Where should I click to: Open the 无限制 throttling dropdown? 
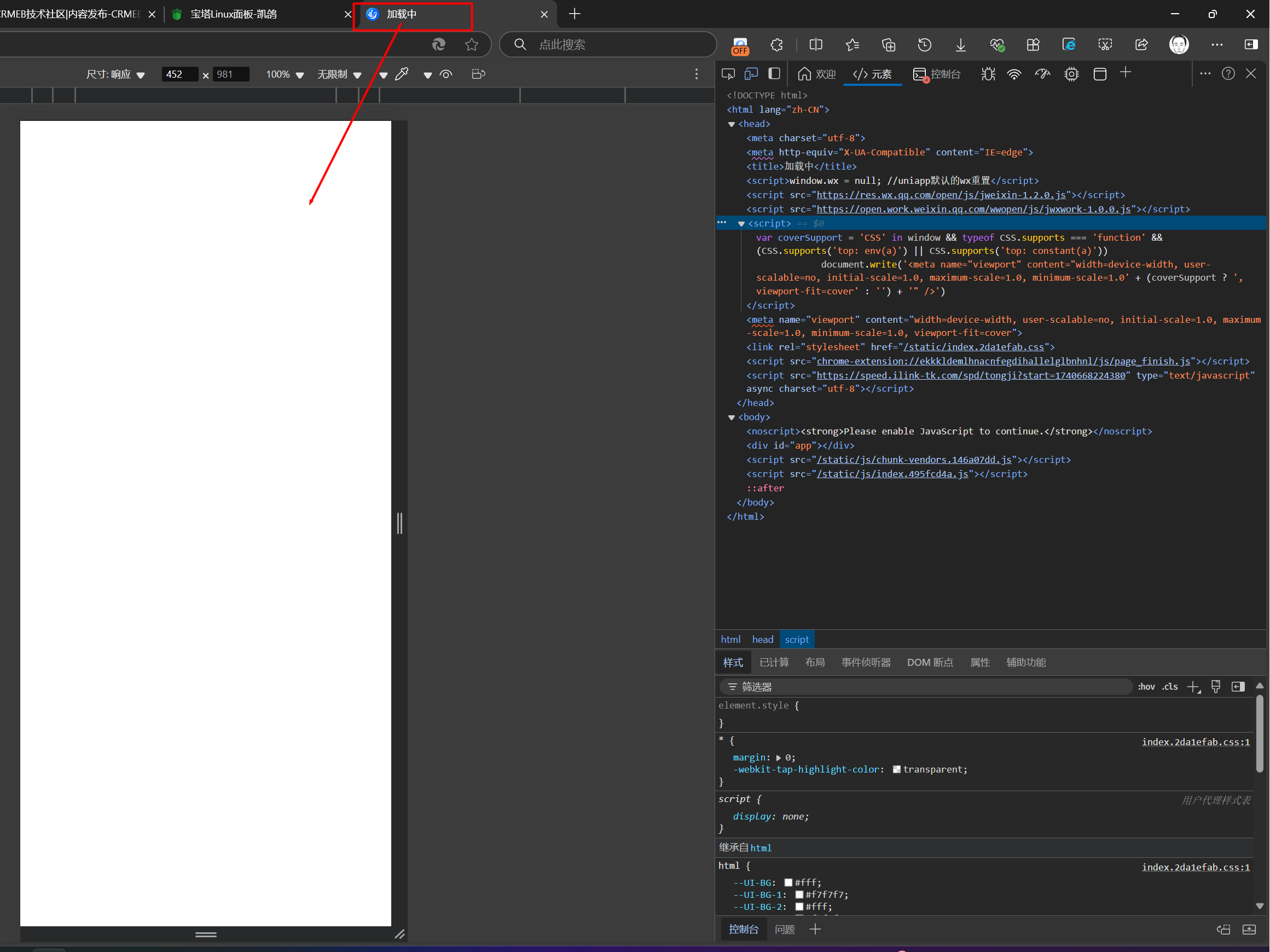(339, 74)
